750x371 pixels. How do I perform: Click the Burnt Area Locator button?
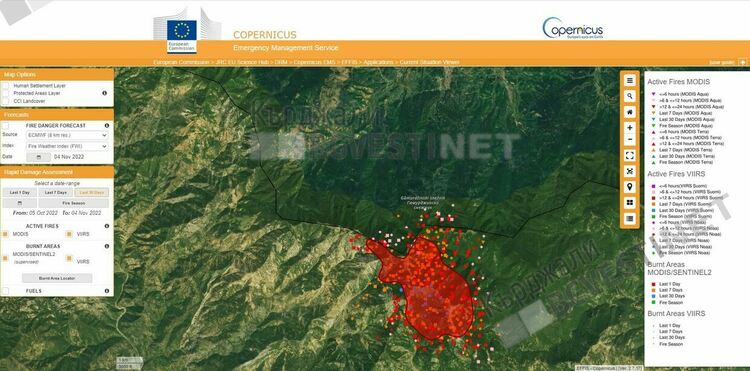point(57,278)
